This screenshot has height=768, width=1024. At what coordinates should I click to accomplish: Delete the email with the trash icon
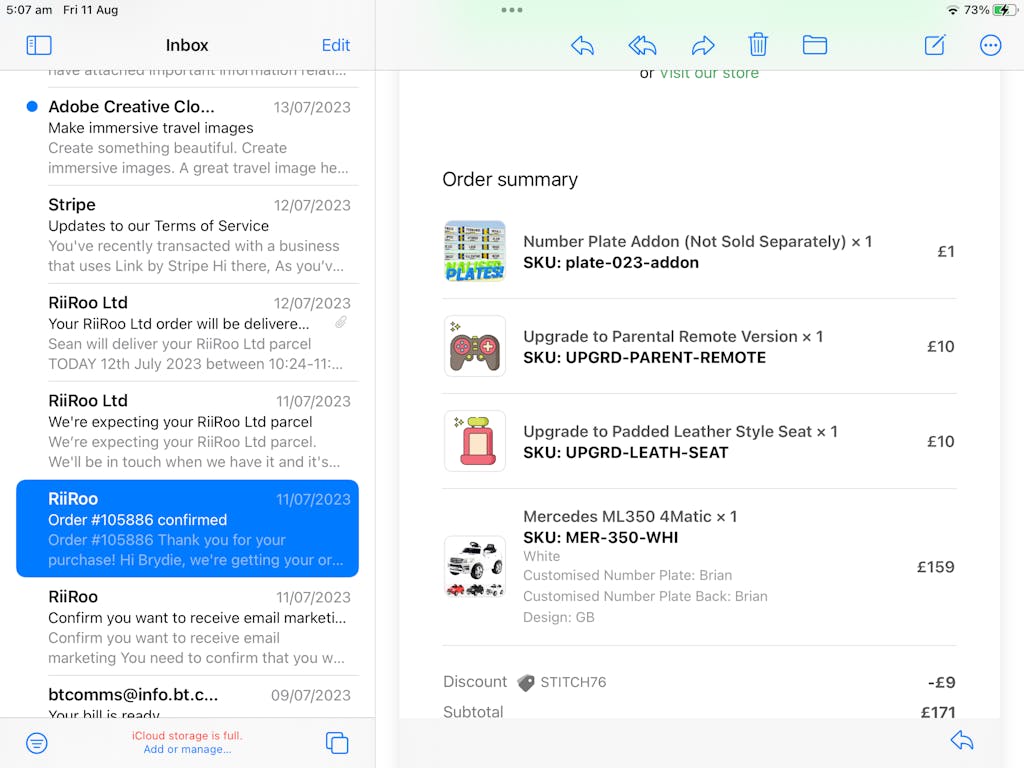pos(758,45)
